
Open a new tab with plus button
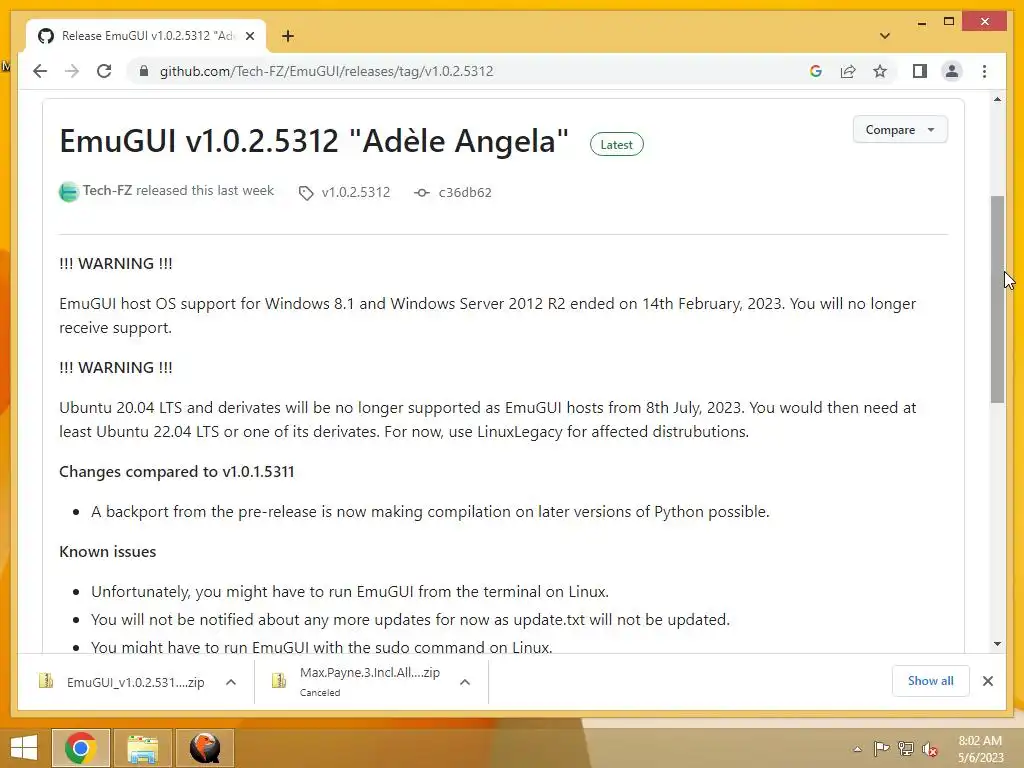(x=287, y=36)
